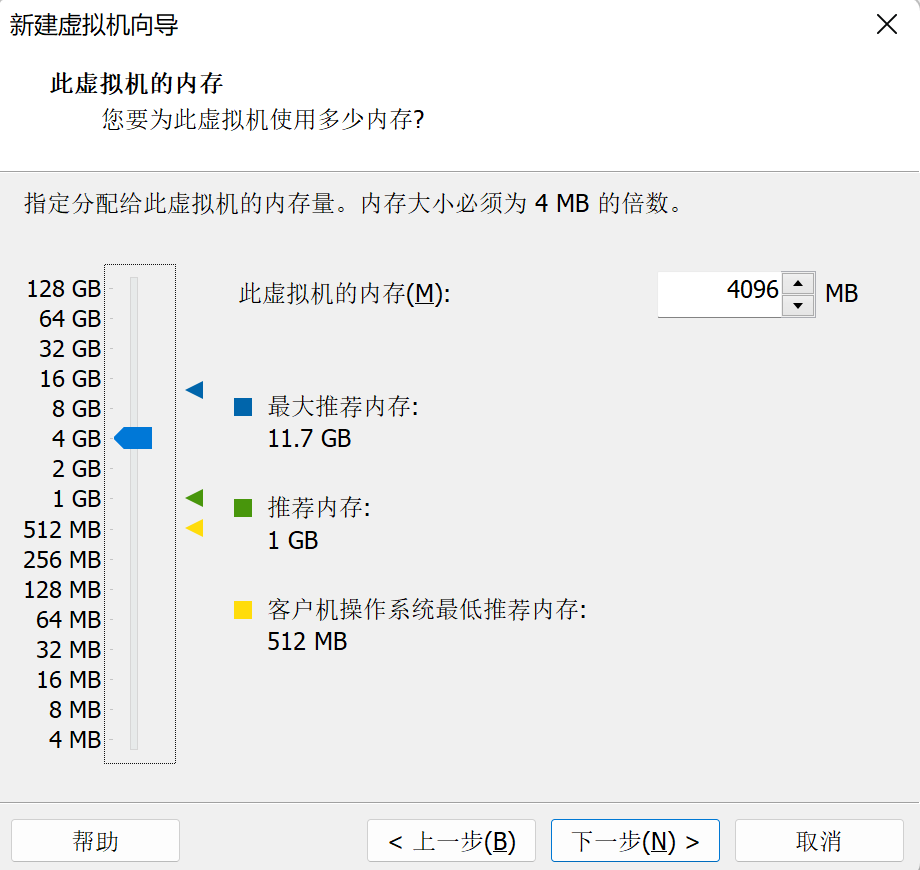Go back with 上一步(B) button
This screenshot has width=920, height=870.
point(451,841)
